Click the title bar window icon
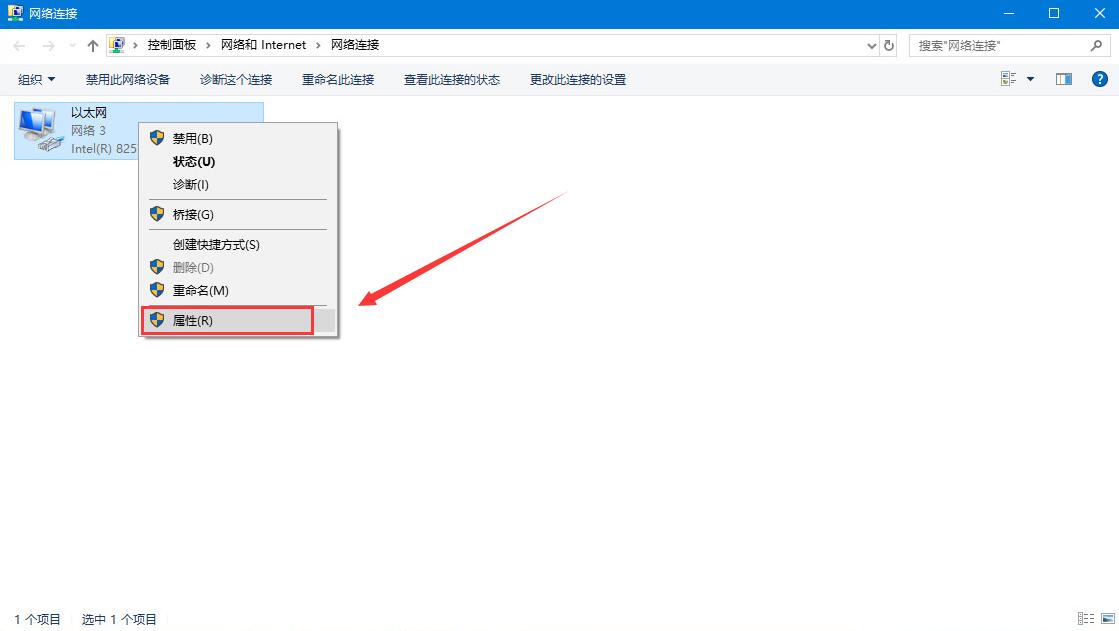This screenshot has height=631, width=1119. point(15,13)
